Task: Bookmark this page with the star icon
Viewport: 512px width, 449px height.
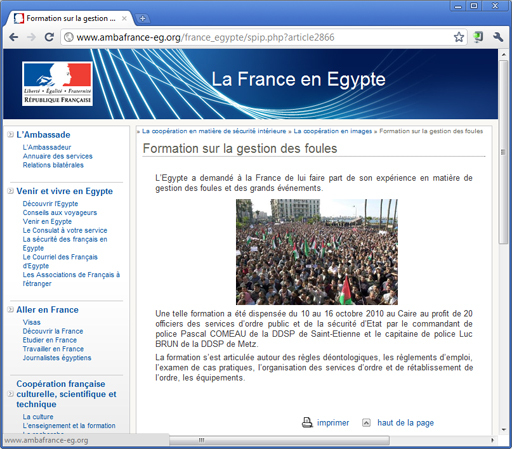Action: [459, 37]
